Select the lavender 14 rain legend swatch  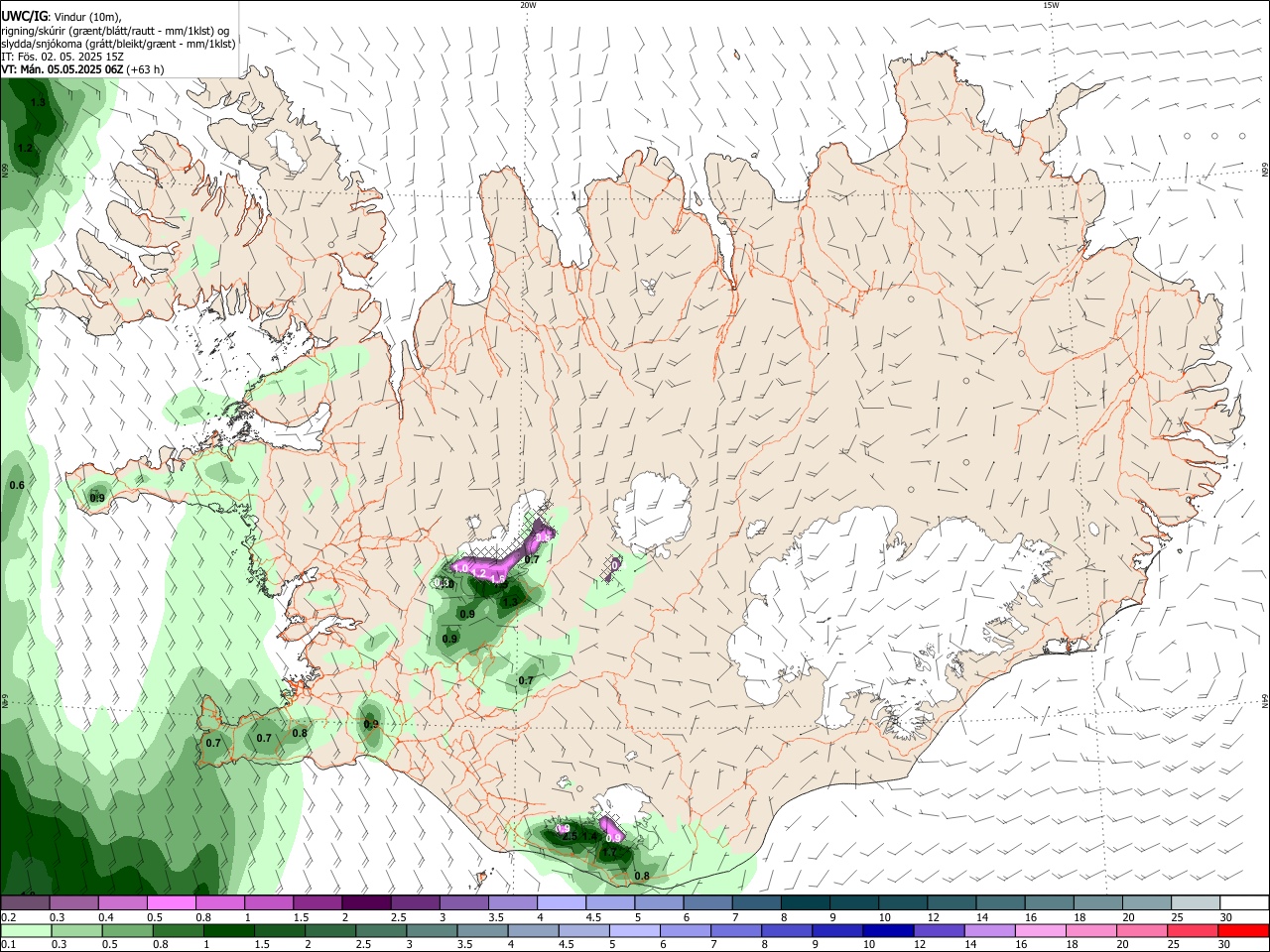[x=989, y=930]
